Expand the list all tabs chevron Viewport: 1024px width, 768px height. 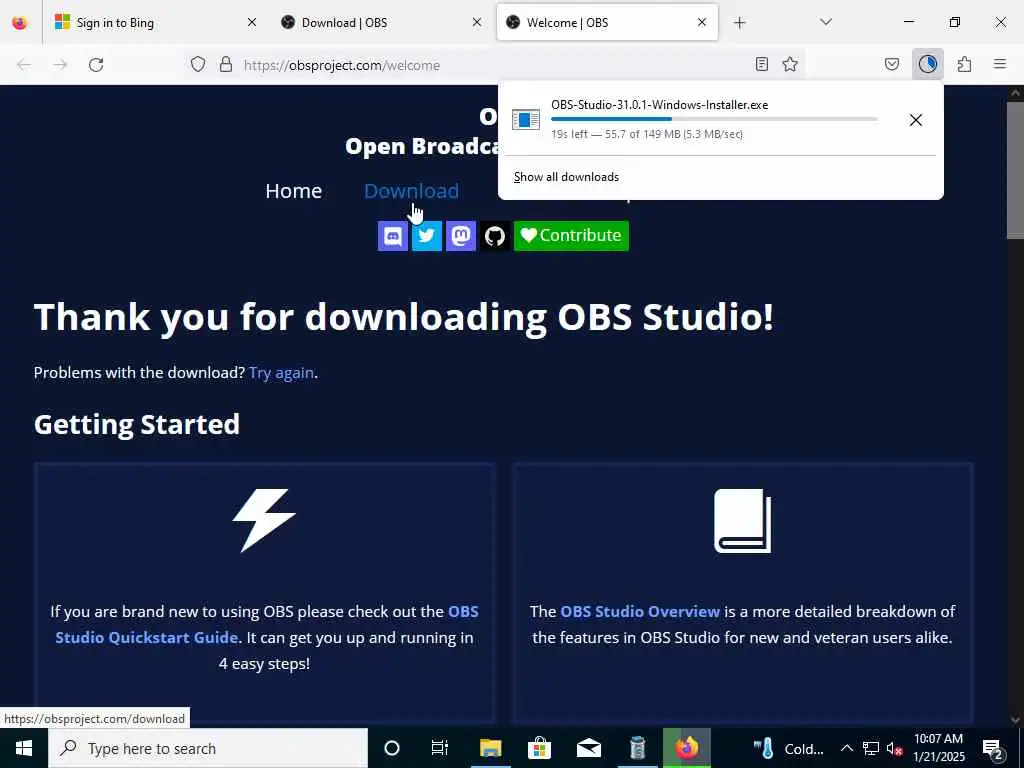pos(826,22)
